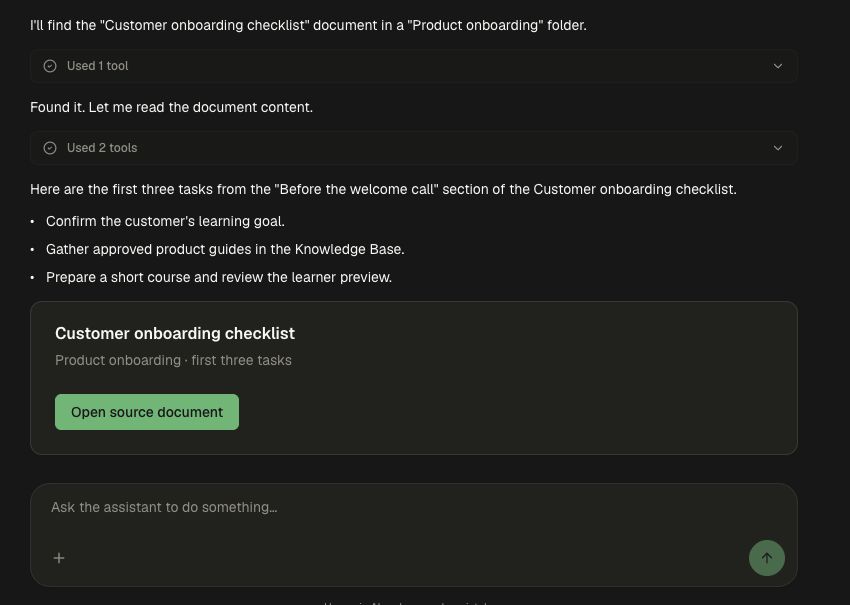The width and height of the screenshot is (850, 605).
Task: Click the I'll find the Customer onboarding message
Action: pos(308,25)
